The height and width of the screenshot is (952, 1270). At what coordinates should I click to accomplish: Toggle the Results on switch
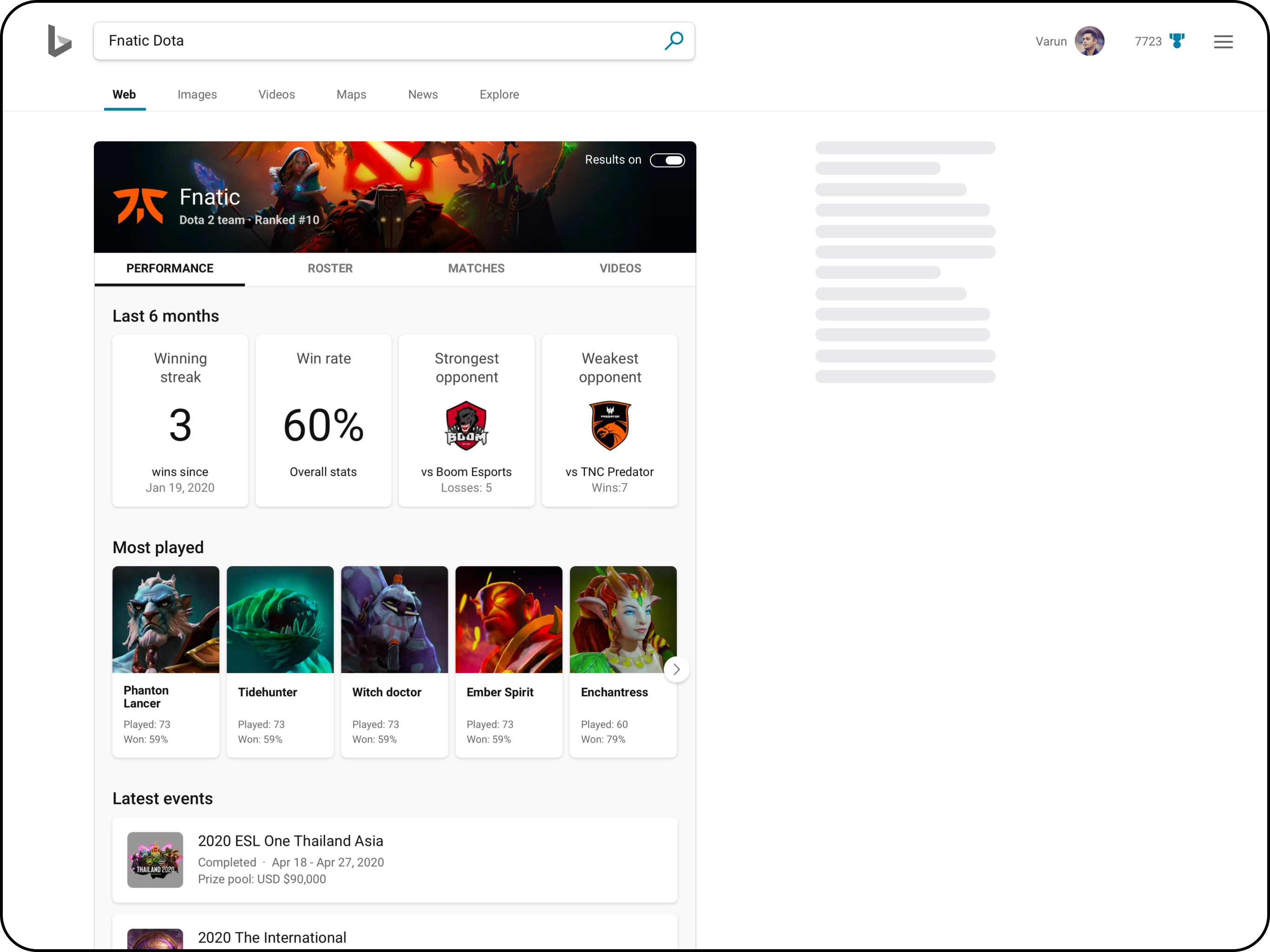(x=667, y=160)
